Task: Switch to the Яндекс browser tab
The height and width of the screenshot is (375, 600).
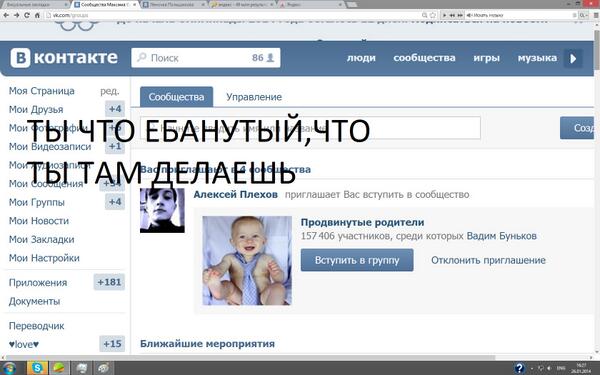Action: click(311, 5)
